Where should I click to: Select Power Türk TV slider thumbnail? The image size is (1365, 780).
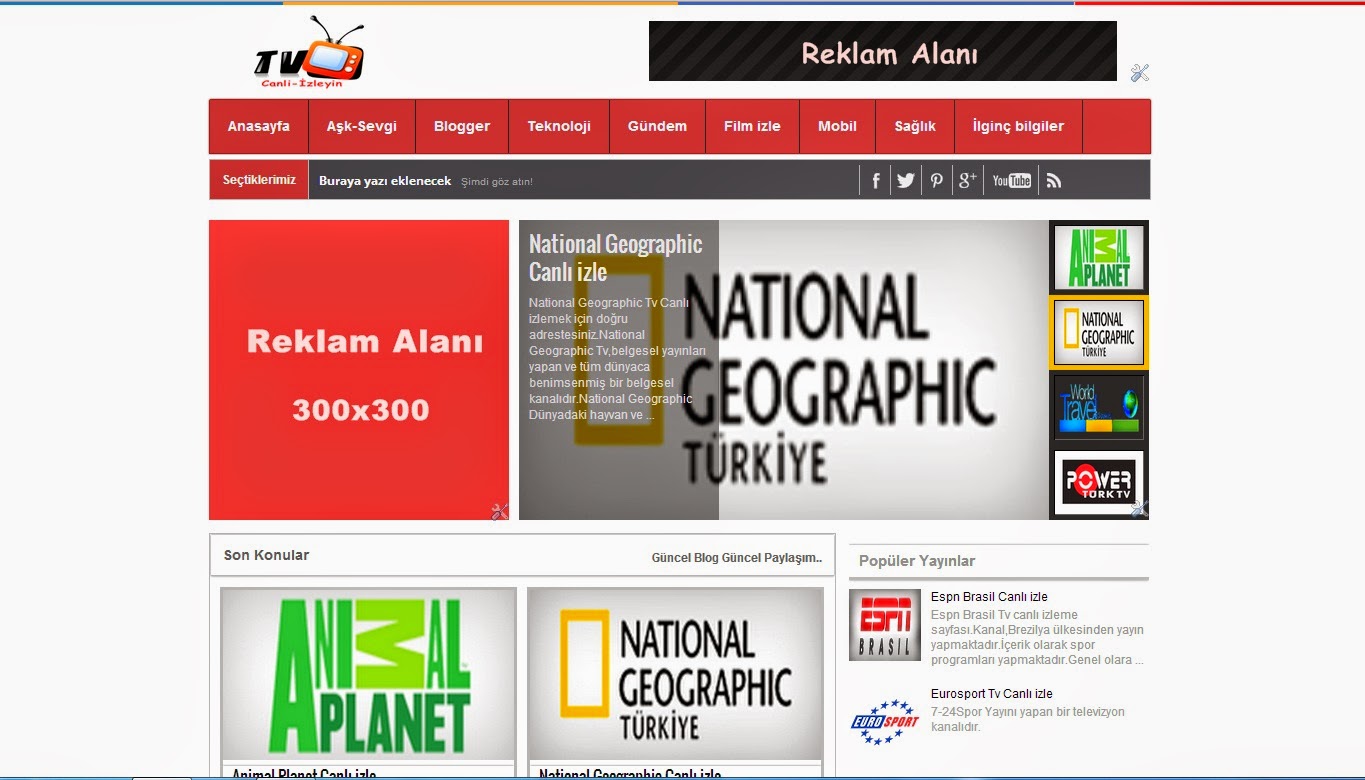pyautogui.click(x=1099, y=482)
